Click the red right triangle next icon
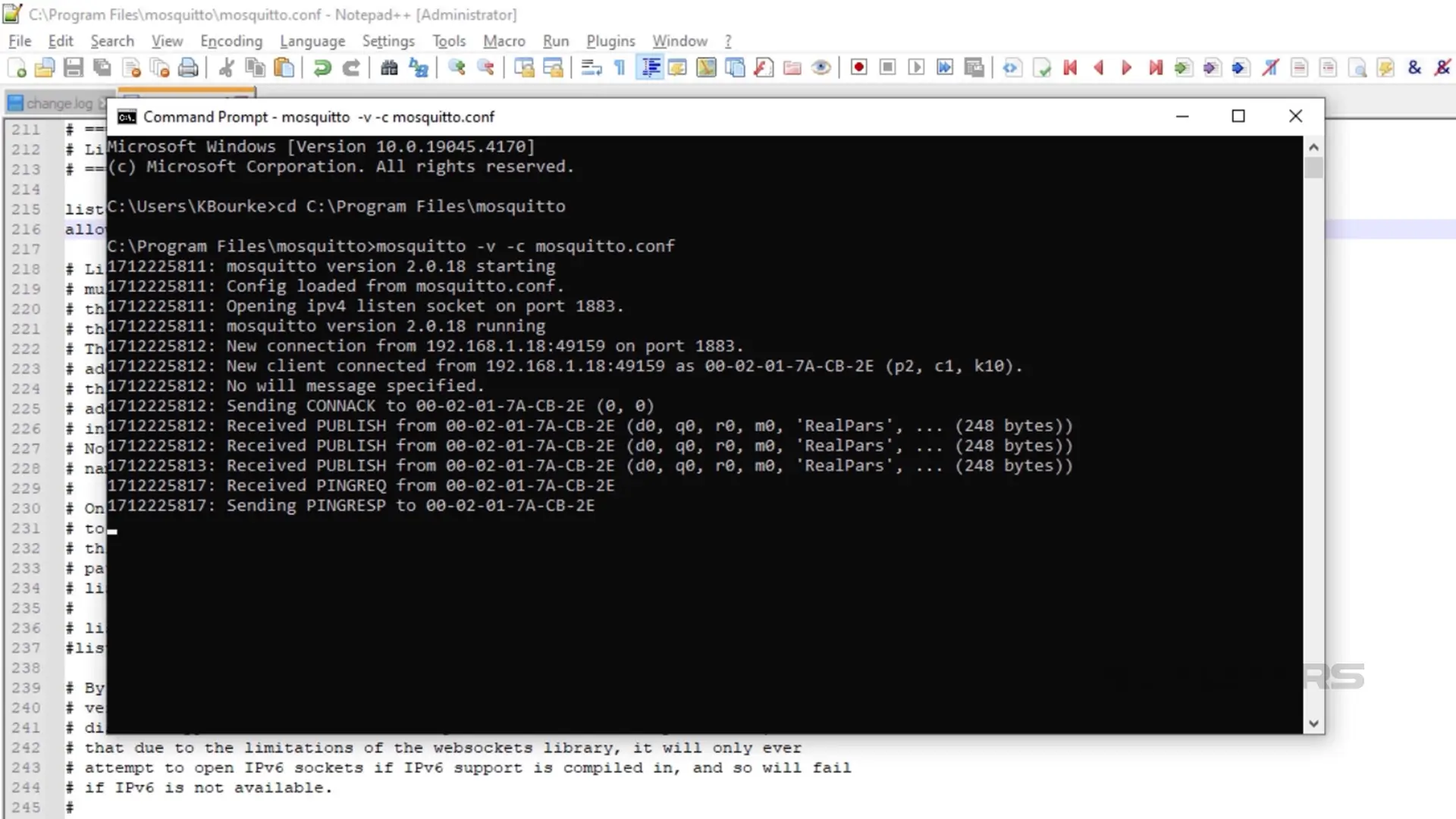The height and width of the screenshot is (819, 1456). click(1127, 68)
